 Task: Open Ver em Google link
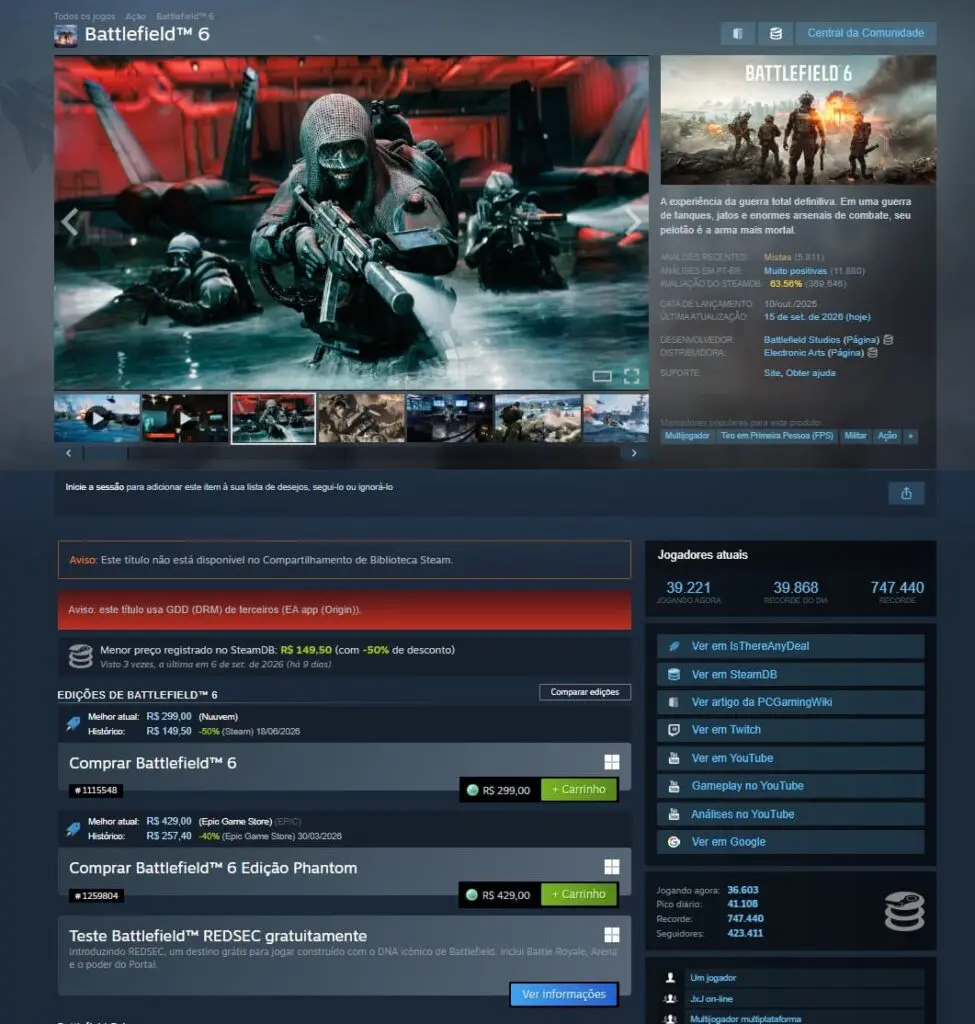790,842
